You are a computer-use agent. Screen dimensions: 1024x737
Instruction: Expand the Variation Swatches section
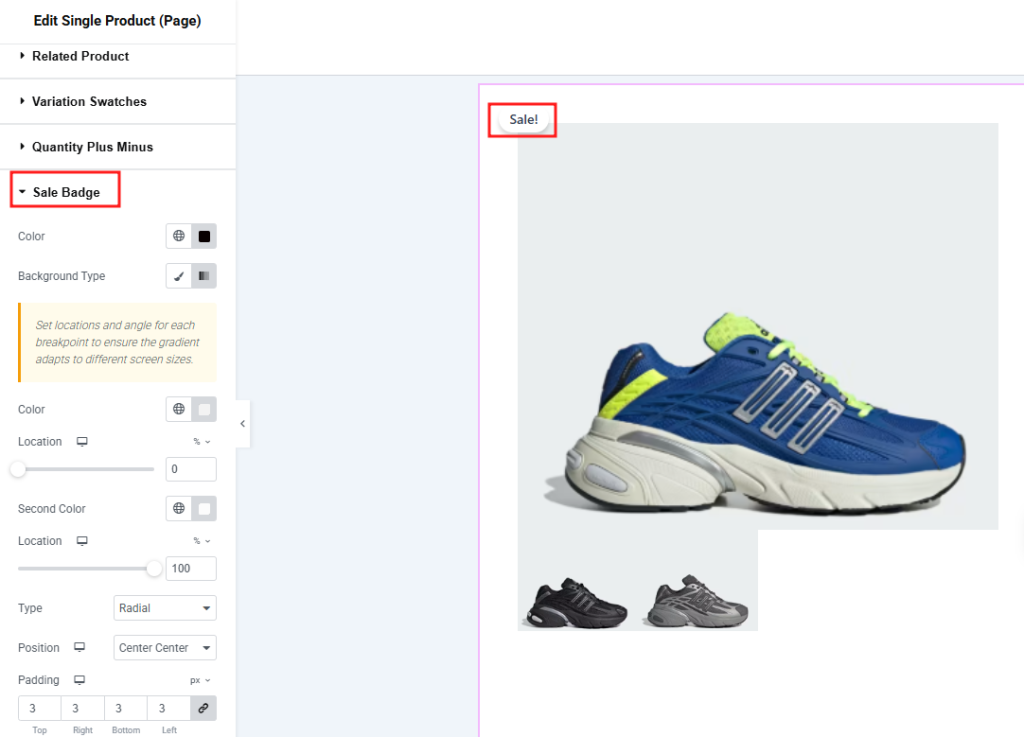(118, 102)
